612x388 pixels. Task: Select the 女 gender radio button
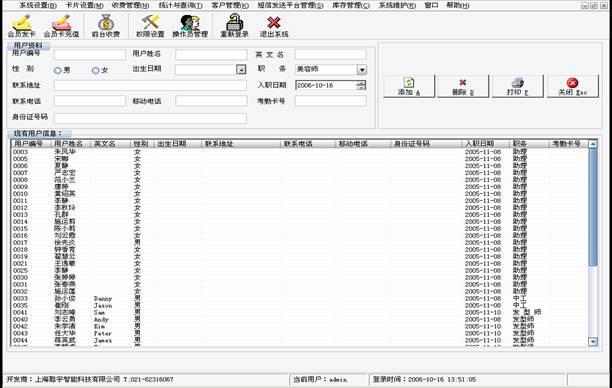click(96, 70)
